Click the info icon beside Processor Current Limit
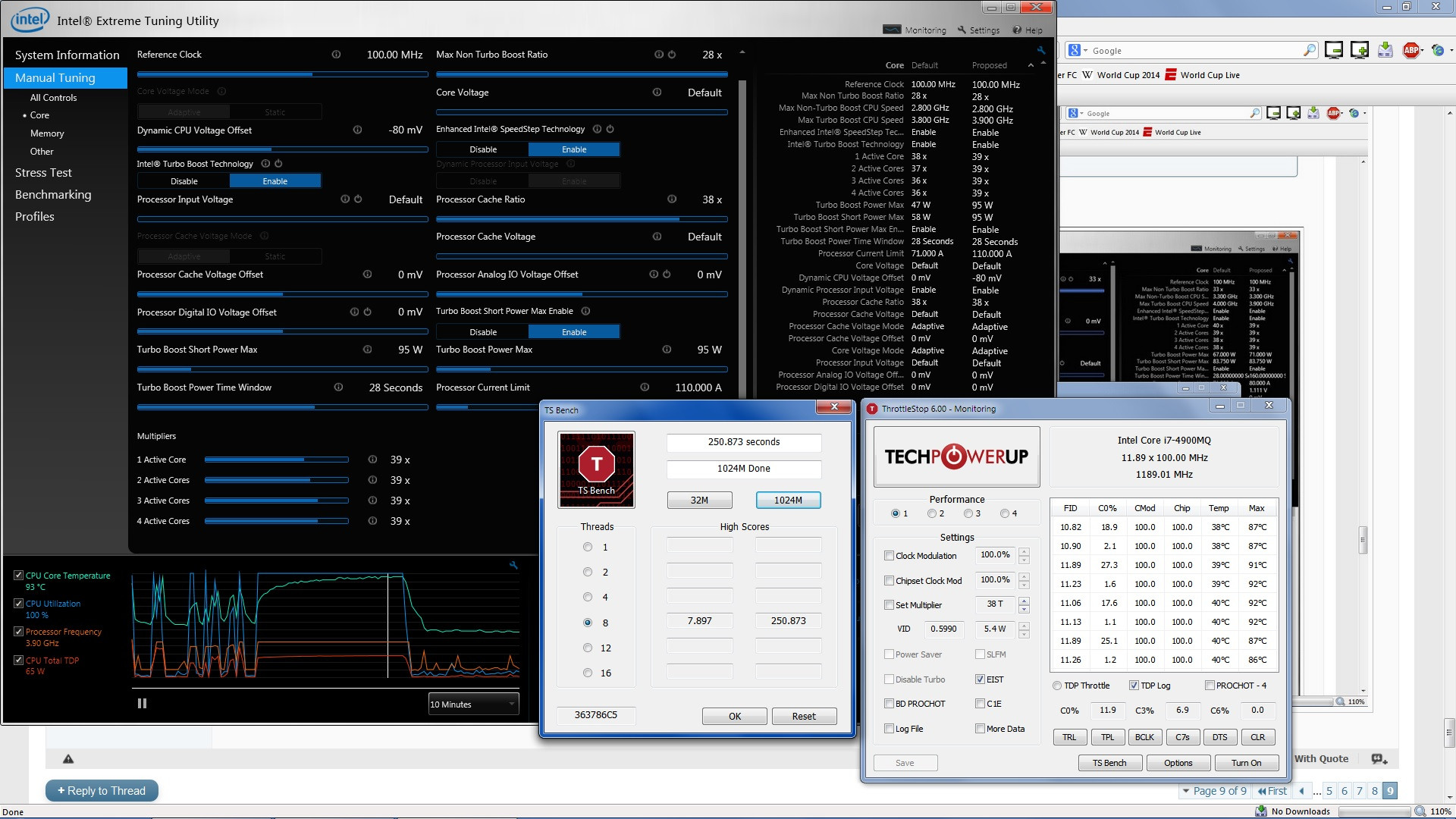The height and width of the screenshot is (819, 1456). 645,388
